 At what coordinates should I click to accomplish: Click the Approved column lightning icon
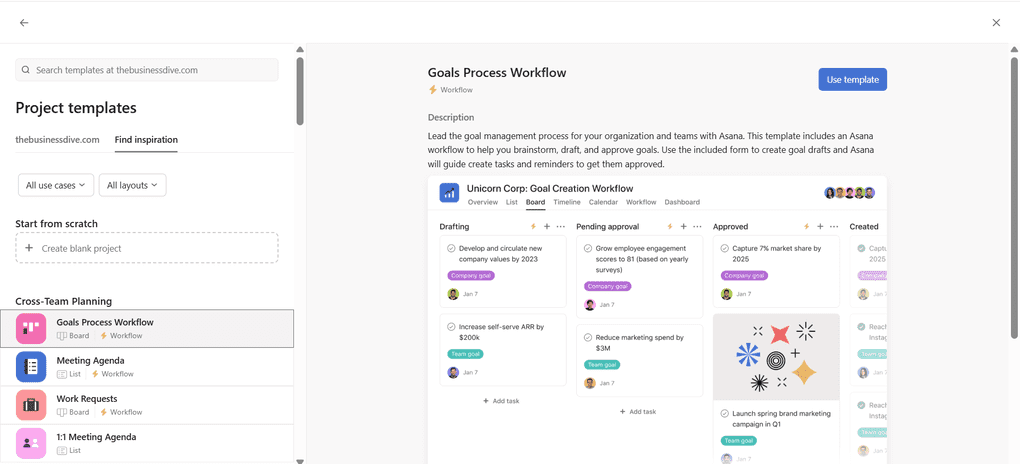click(x=807, y=226)
